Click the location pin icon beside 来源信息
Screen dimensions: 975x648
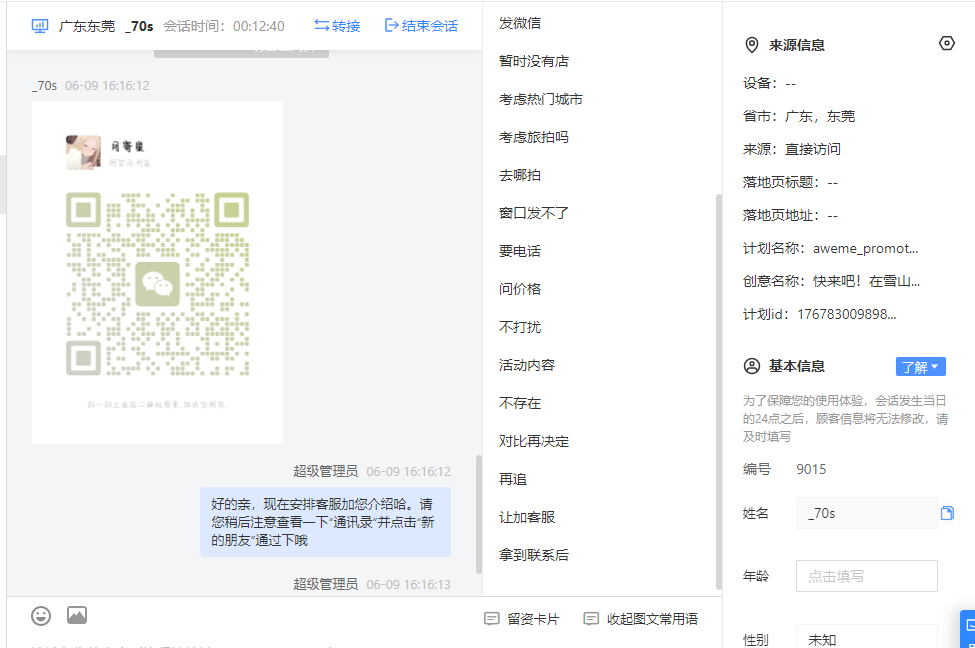752,45
